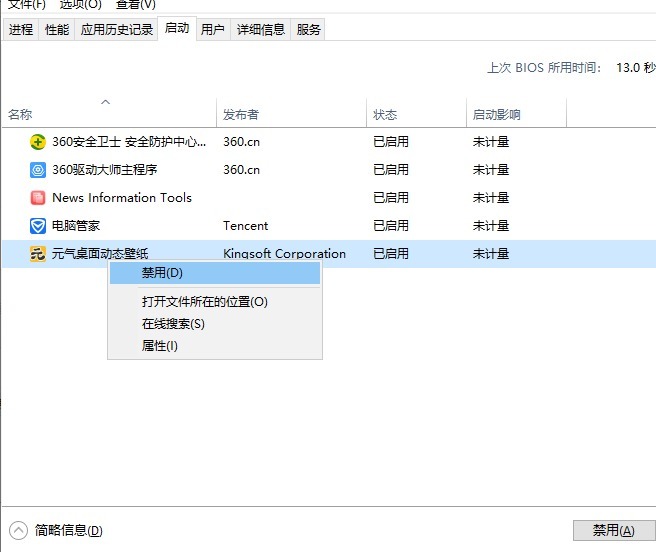Click 未计量 impact of 360安全卫士 row
Viewport: 656px width, 552px height.
coord(491,142)
